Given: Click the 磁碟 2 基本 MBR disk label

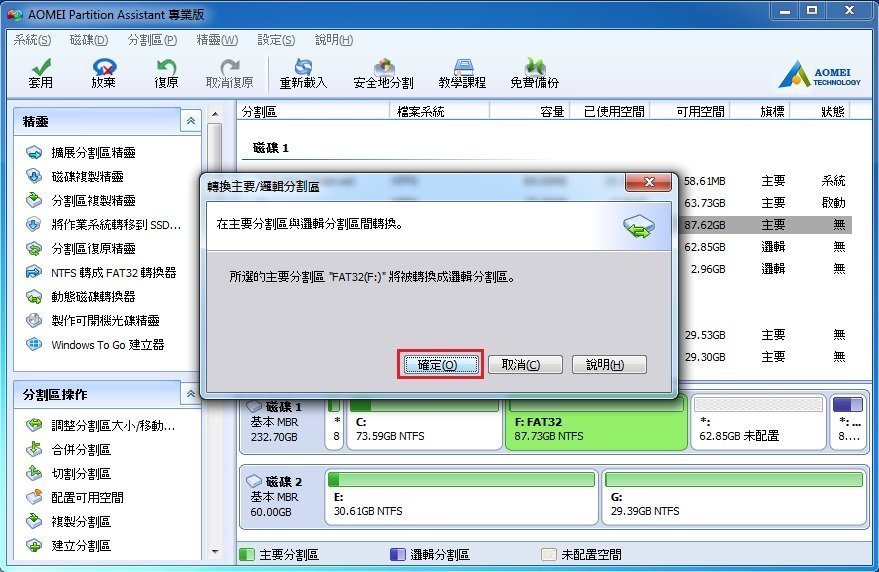Looking at the screenshot, I should click(281, 497).
